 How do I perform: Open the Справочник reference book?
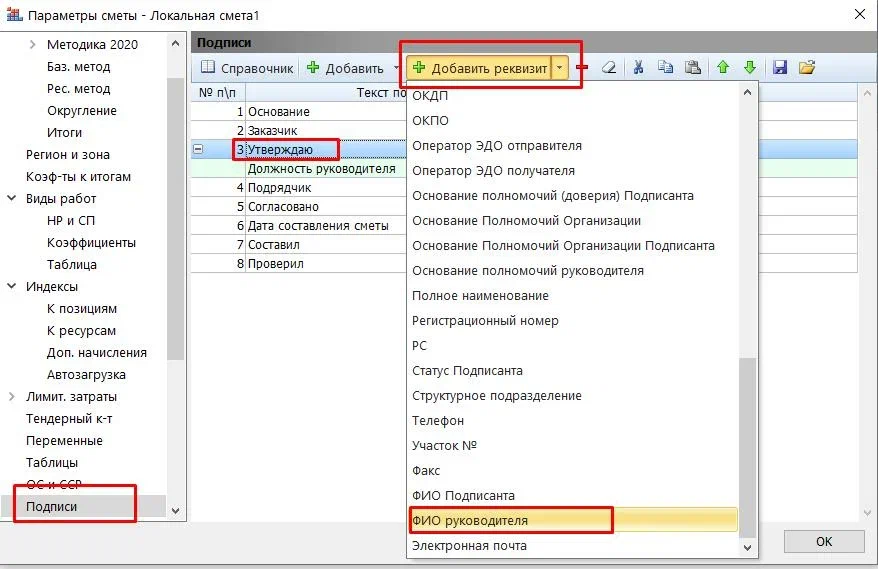coord(247,68)
